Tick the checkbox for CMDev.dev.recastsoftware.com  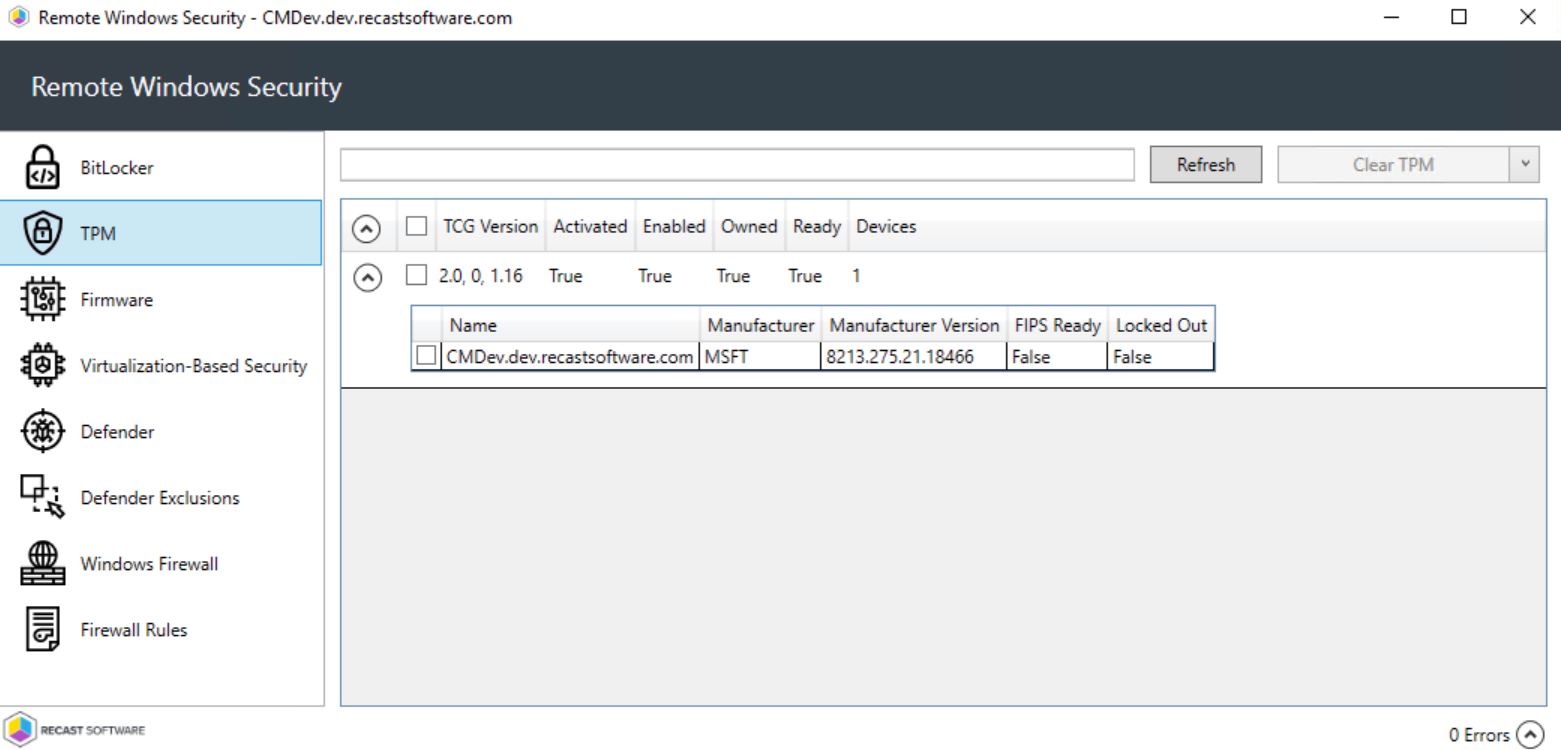426,356
